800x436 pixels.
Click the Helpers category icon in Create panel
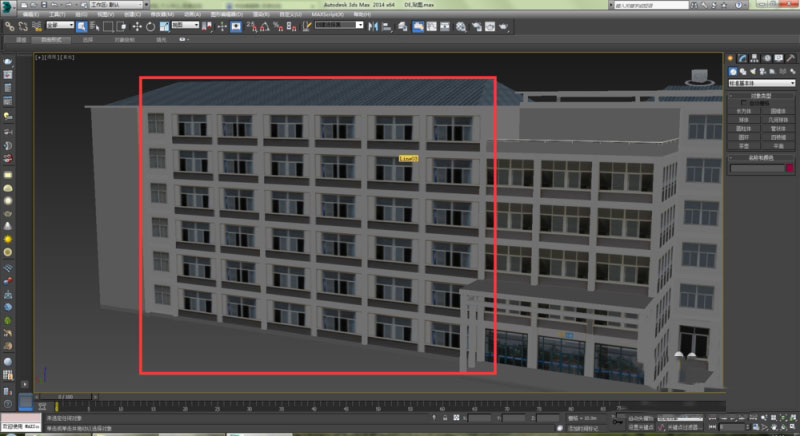(x=772, y=72)
